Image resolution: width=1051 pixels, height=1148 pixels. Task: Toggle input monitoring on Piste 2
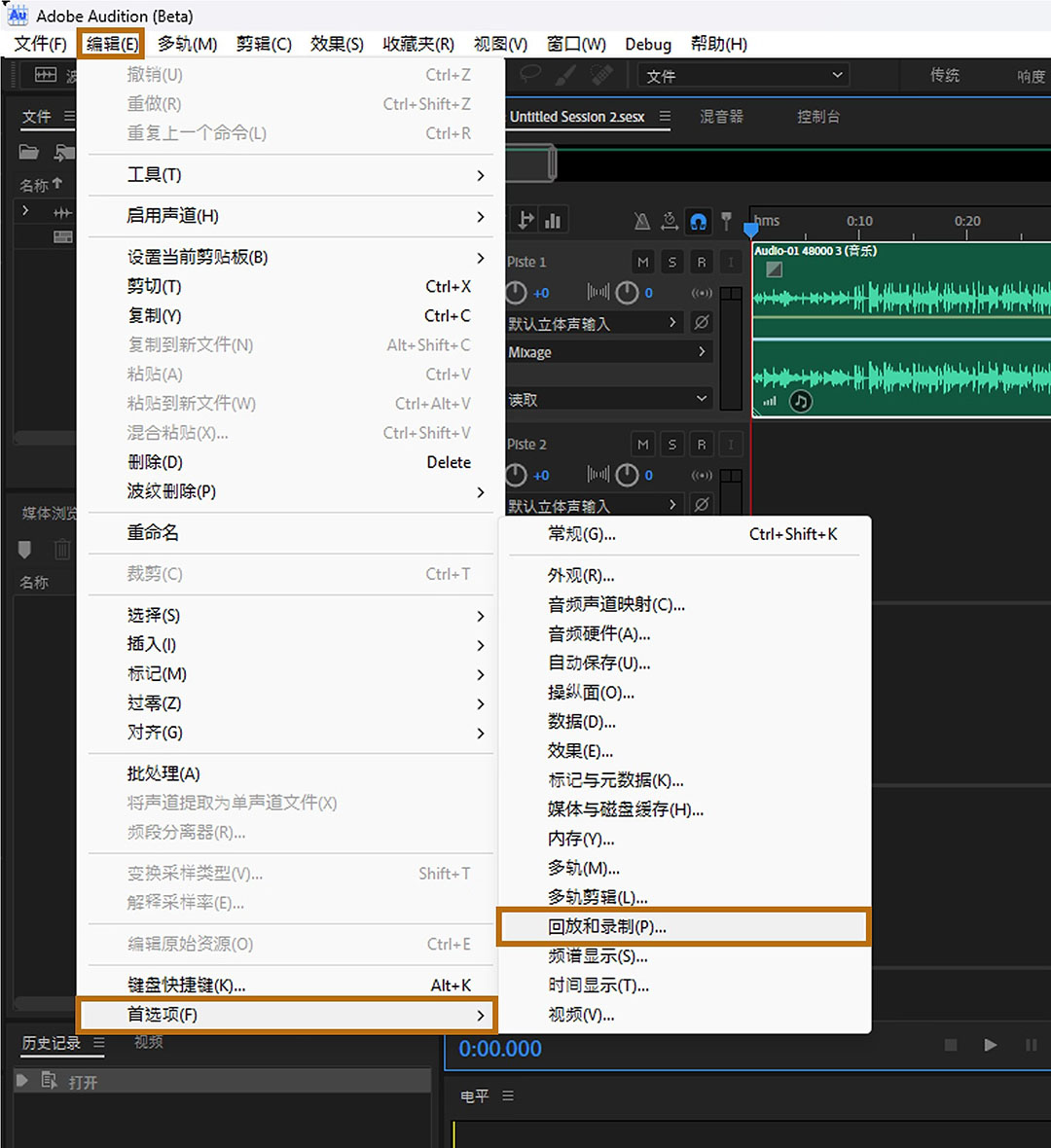[730, 445]
